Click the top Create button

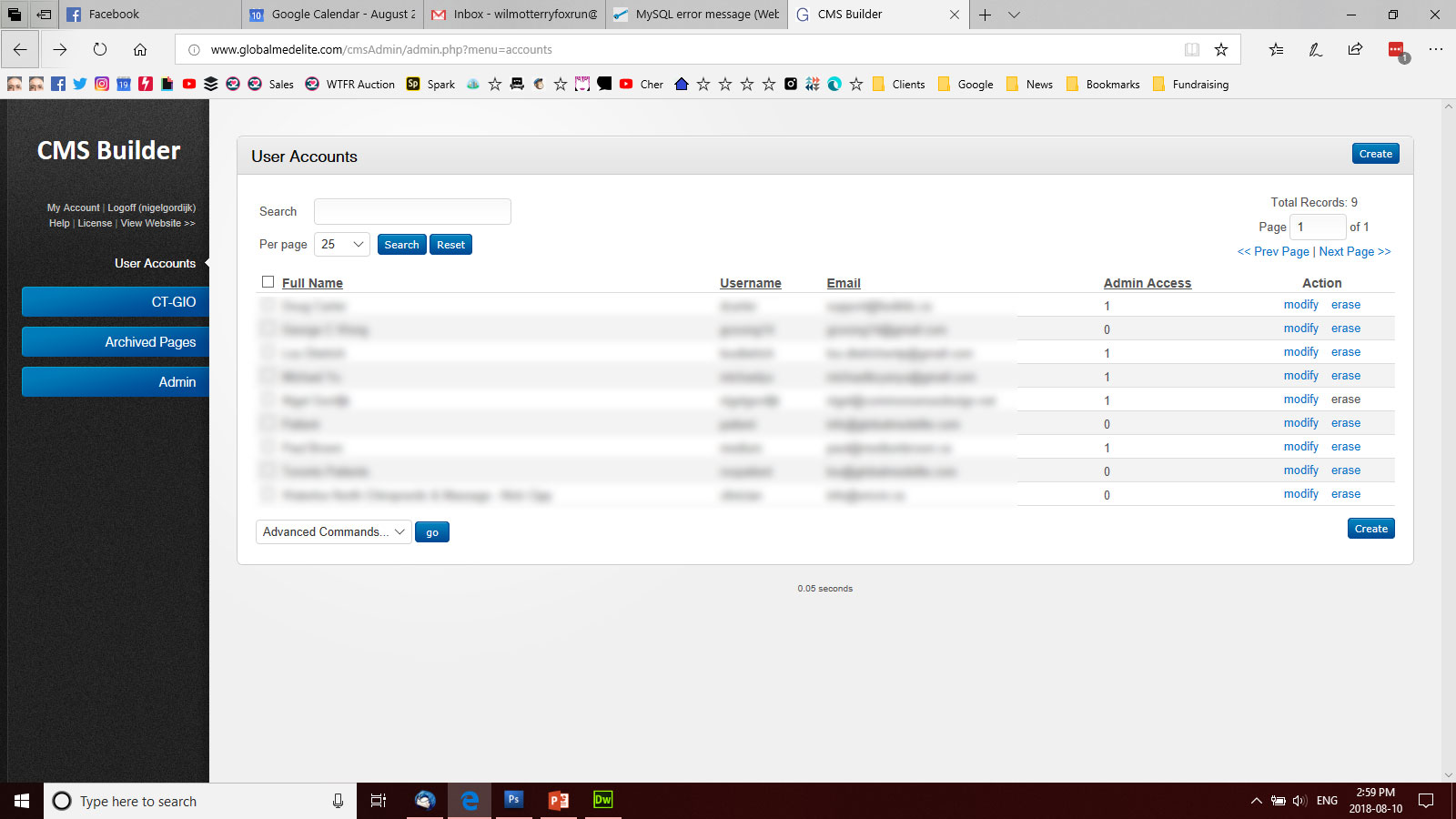point(1375,154)
